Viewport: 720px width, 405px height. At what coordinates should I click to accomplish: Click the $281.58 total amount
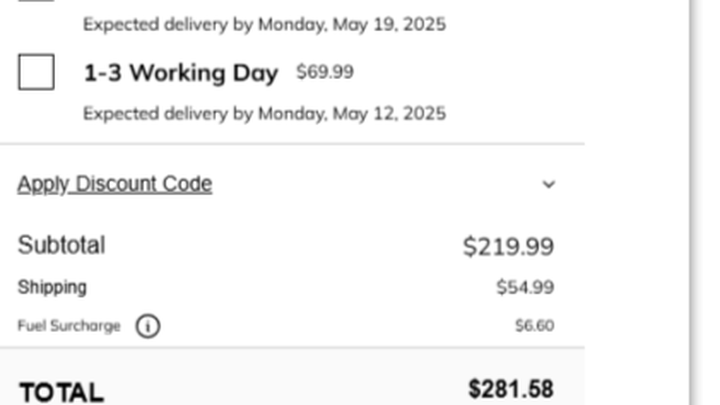click(x=511, y=389)
